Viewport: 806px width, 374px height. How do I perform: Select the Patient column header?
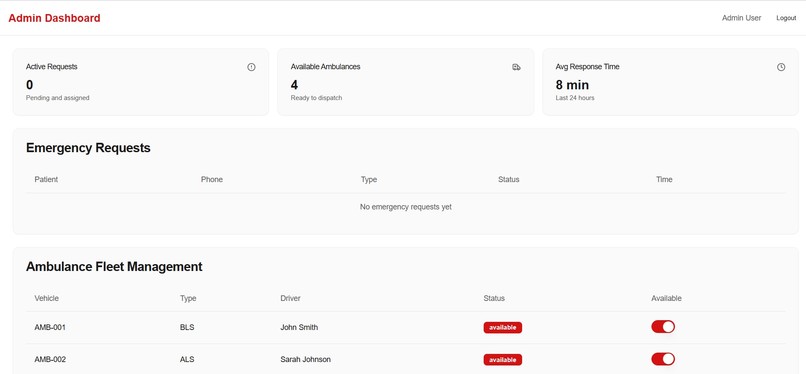(x=46, y=179)
